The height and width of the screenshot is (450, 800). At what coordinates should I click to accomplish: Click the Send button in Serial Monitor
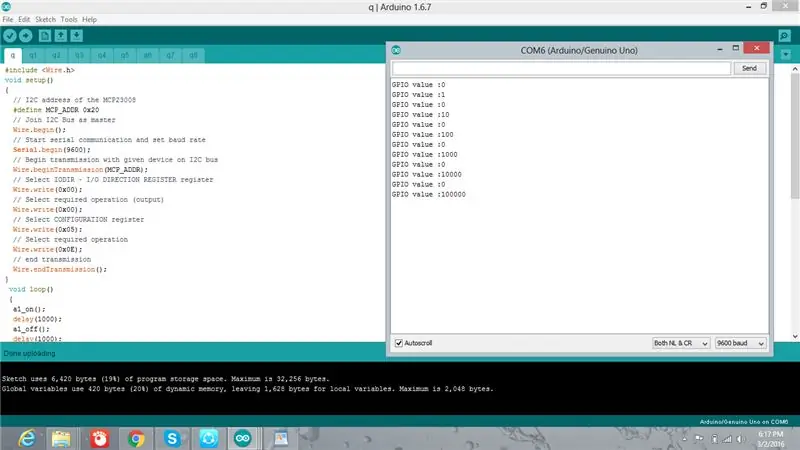[749, 68]
